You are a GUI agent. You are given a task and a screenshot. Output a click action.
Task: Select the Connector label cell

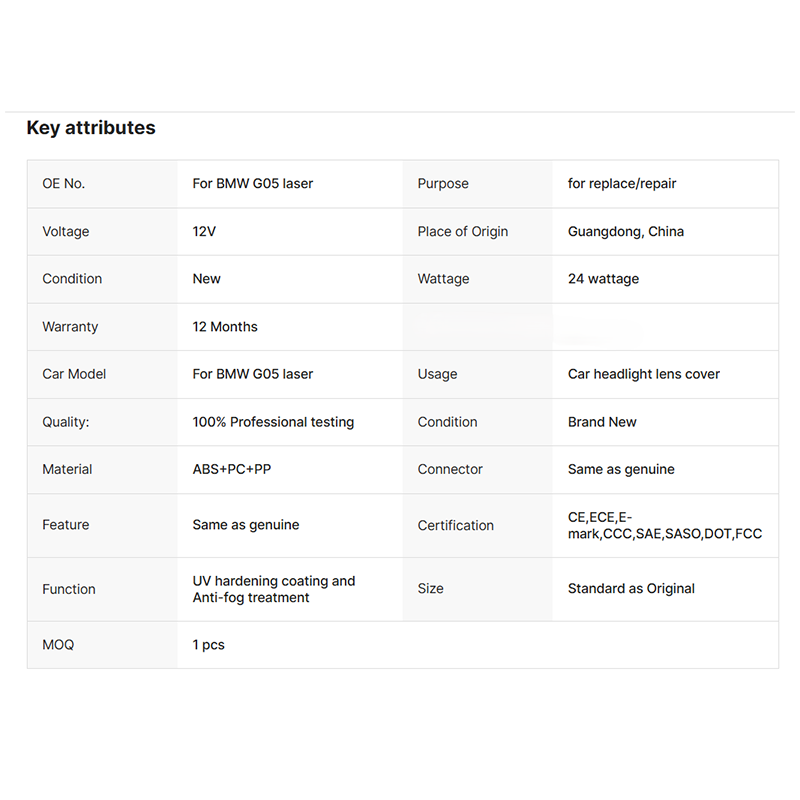pos(478,469)
